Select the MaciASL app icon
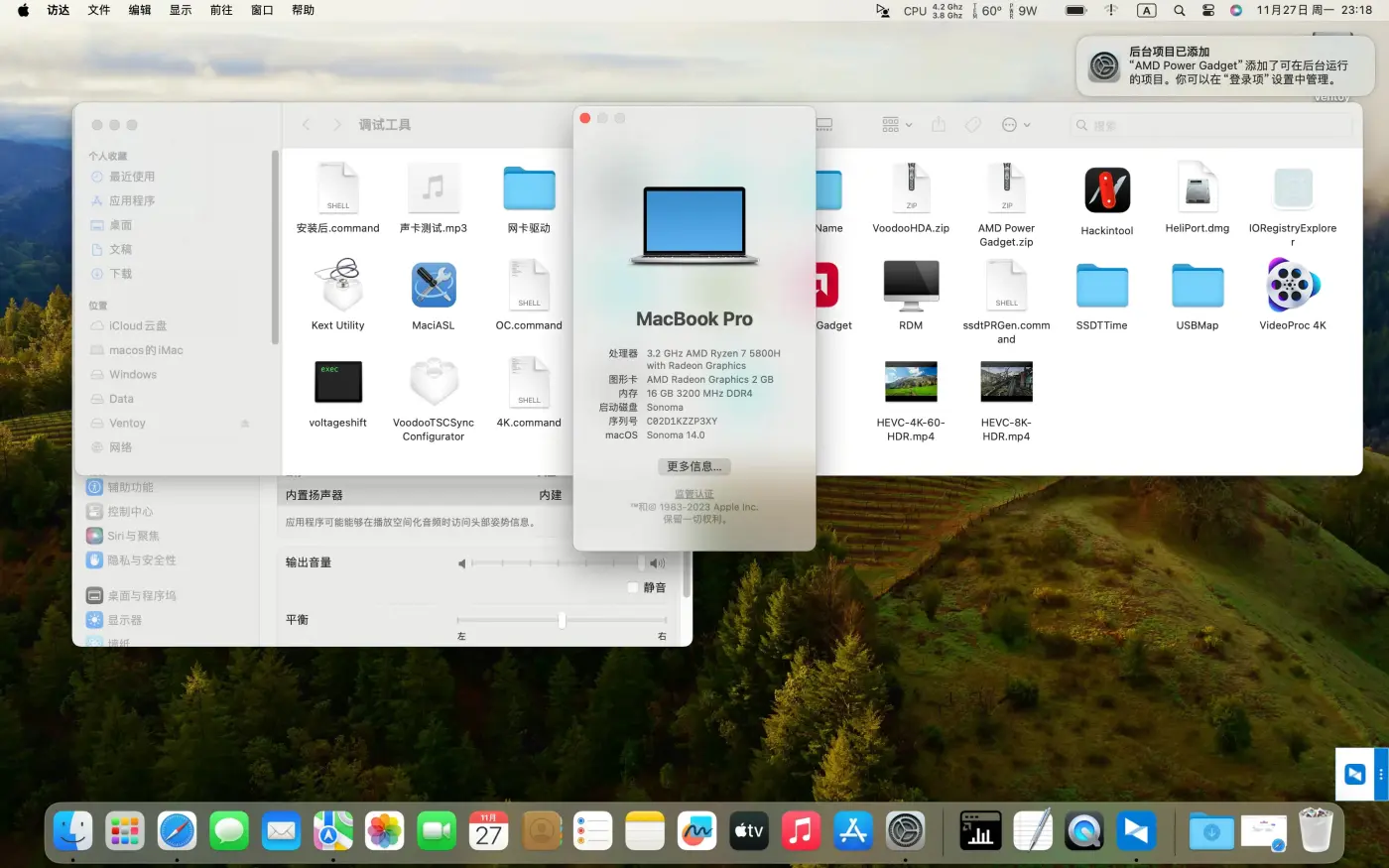 (x=434, y=286)
